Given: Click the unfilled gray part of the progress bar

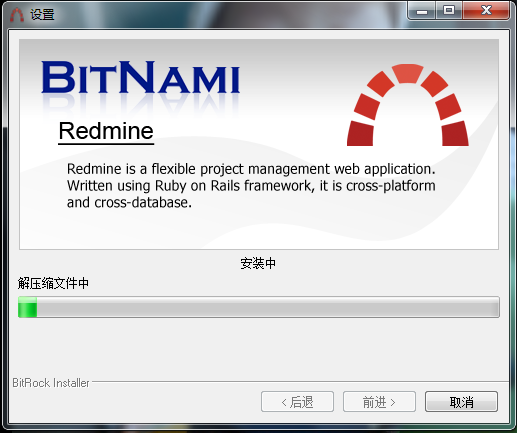Looking at the screenshot, I should [x=268, y=307].
